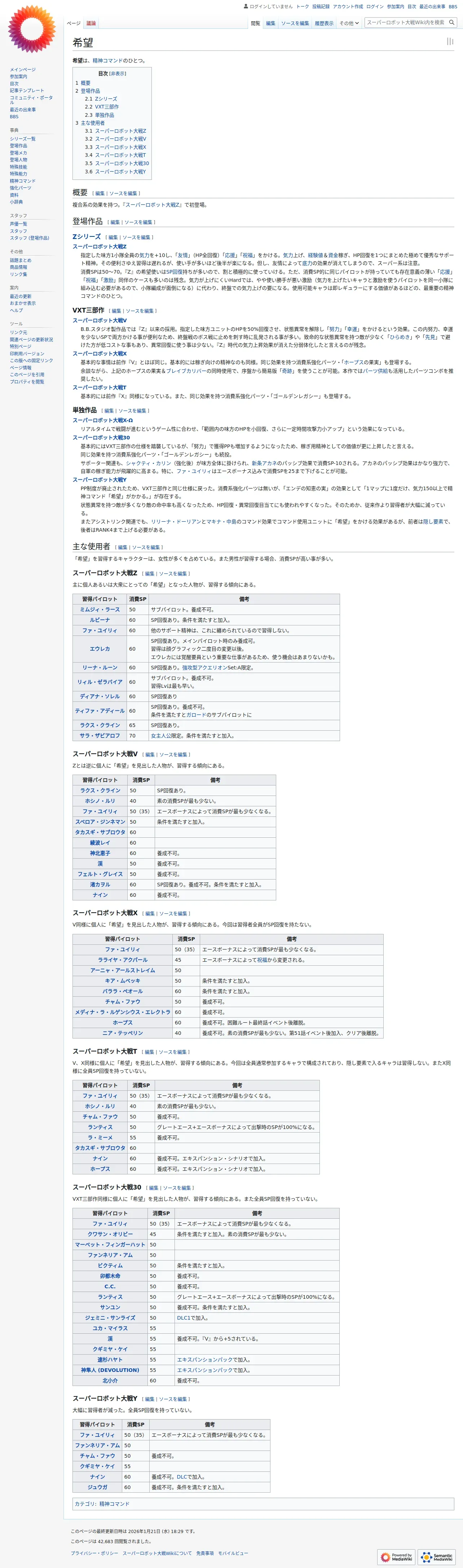Image resolution: width=463 pixels, height=1568 pixels.
Task: Open プライバシー・ポリシー footer link
Action: (94, 1553)
